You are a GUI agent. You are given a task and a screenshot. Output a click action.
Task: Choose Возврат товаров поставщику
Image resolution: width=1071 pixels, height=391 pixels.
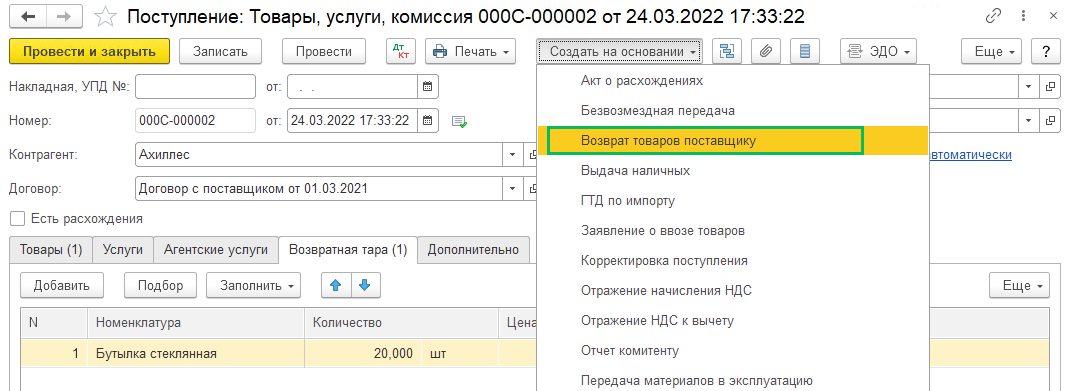click(733, 140)
